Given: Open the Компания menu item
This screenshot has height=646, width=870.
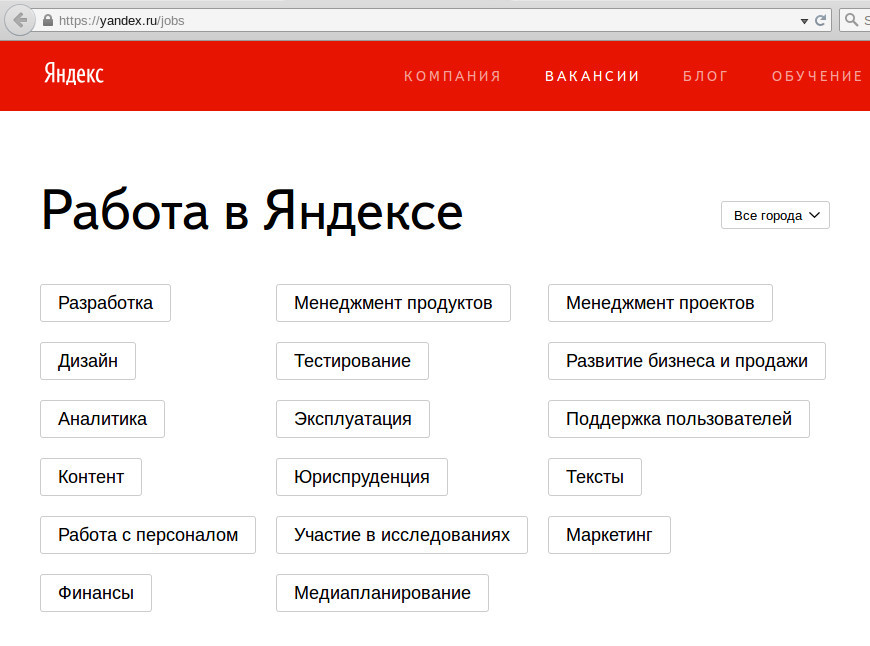Looking at the screenshot, I should pos(452,76).
